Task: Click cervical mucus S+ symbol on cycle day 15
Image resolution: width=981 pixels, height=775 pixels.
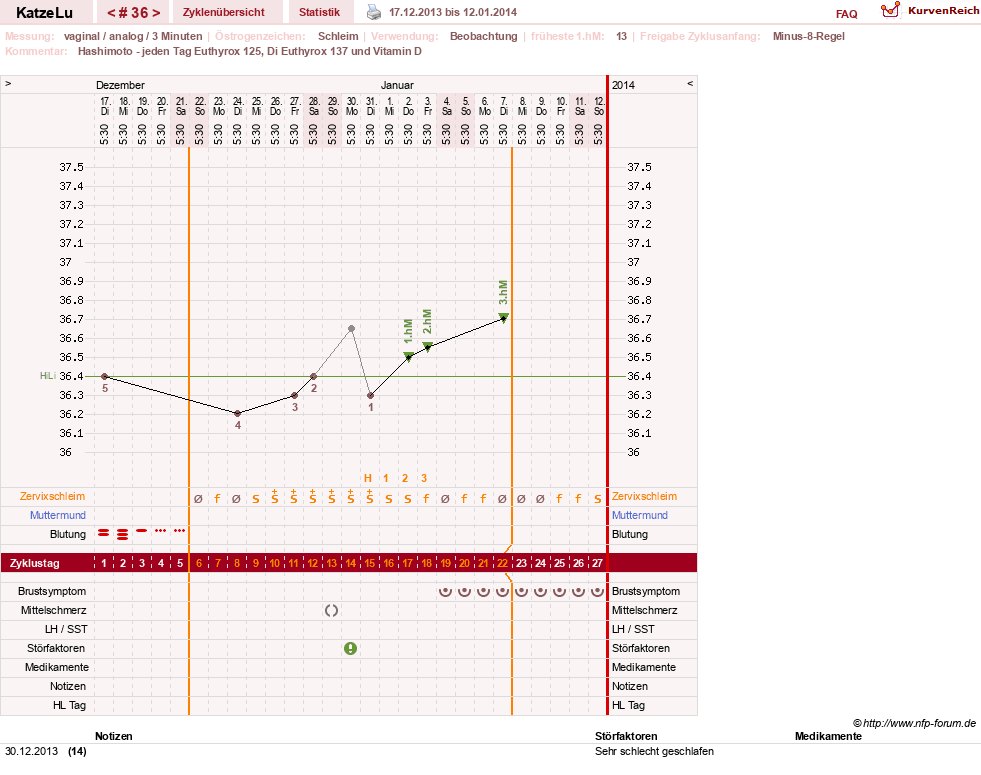Action: click(x=370, y=497)
